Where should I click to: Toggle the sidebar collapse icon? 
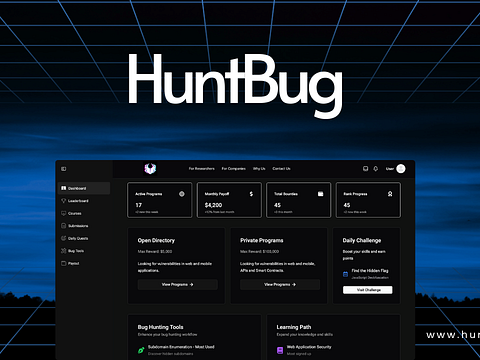pyautogui.click(x=64, y=169)
